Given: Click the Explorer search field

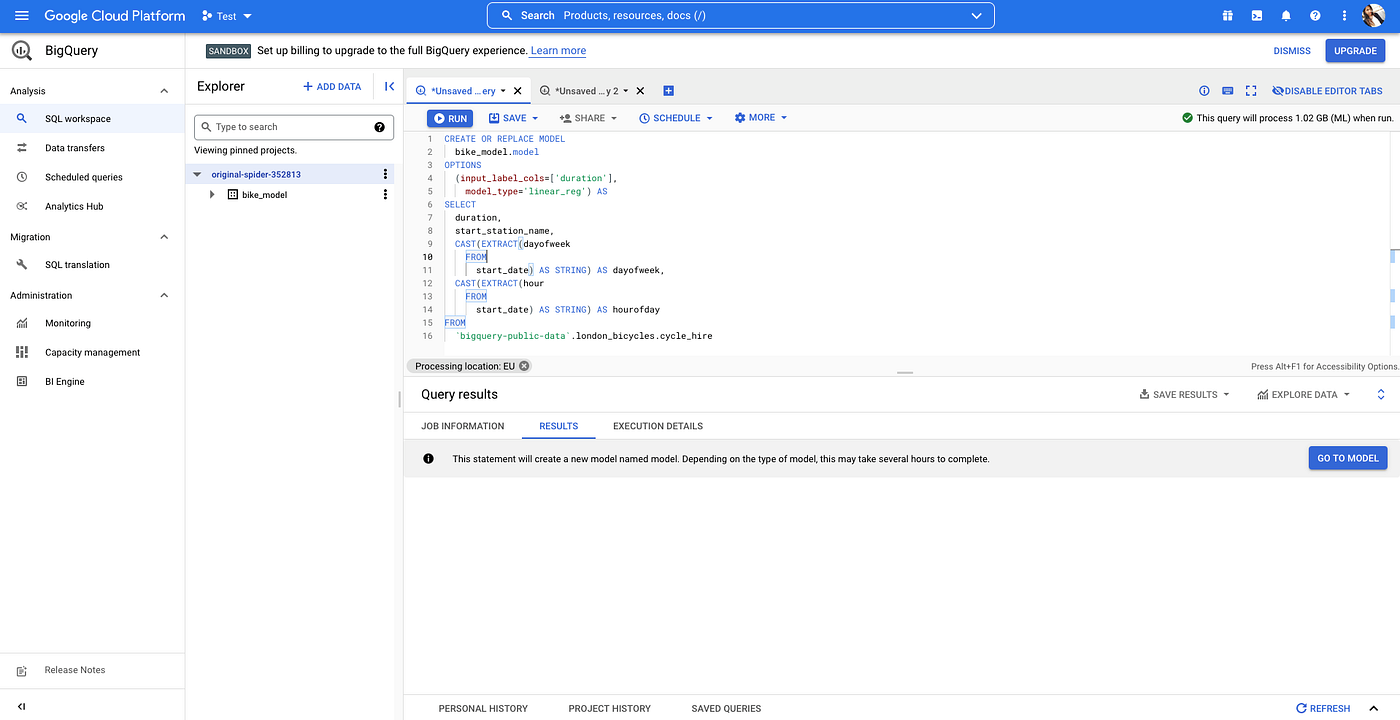Looking at the screenshot, I should click(290, 127).
